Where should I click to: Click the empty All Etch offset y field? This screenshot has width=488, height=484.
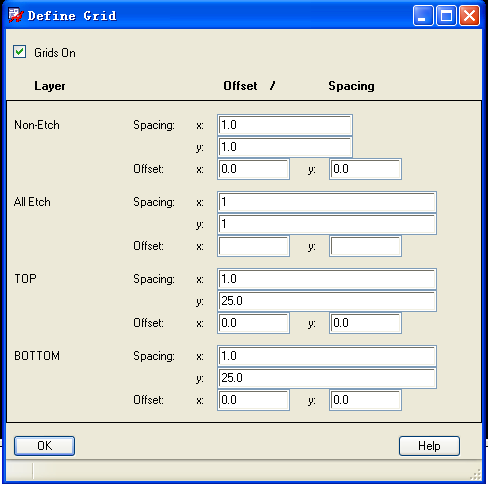pyautogui.click(x=365, y=246)
